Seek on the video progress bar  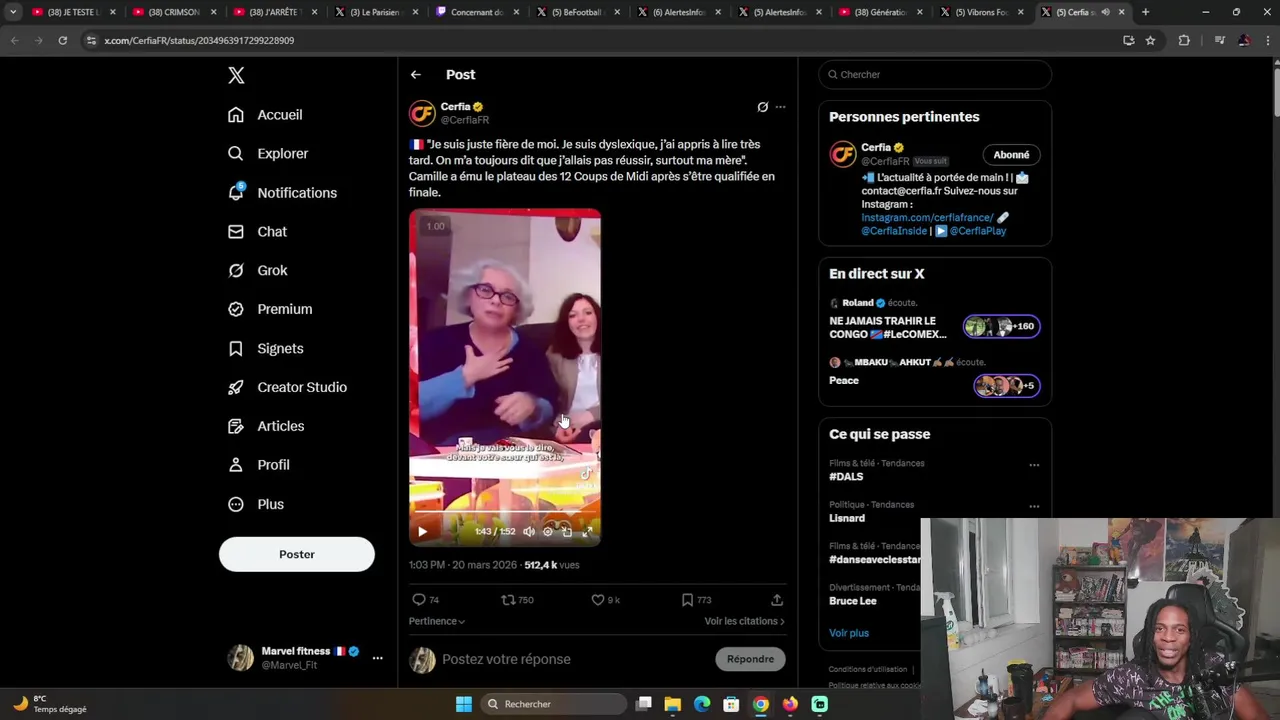505,513
